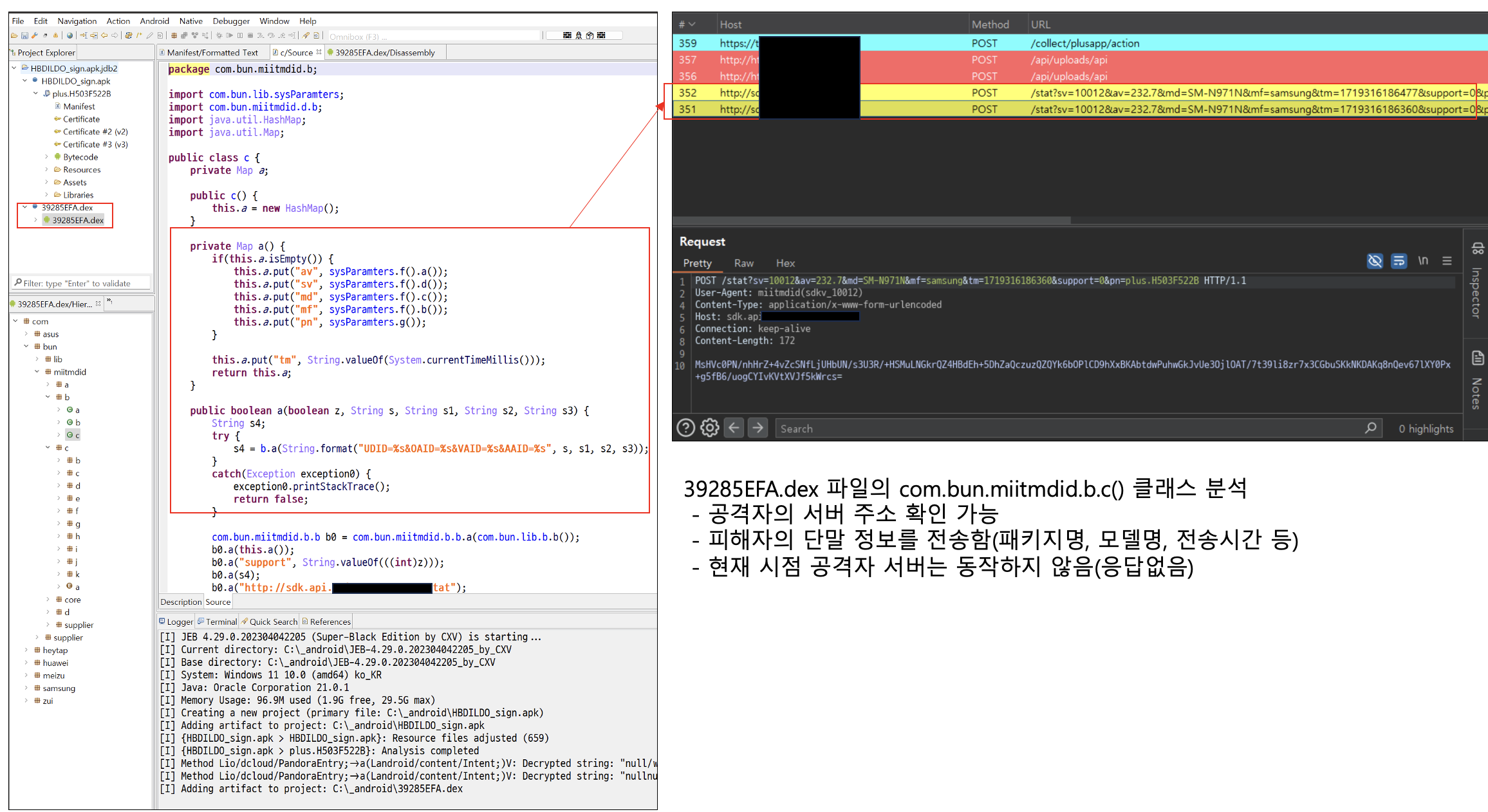The height and width of the screenshot is (812, 1488).
Task: Go to next search match arrow
Action: 758,428
